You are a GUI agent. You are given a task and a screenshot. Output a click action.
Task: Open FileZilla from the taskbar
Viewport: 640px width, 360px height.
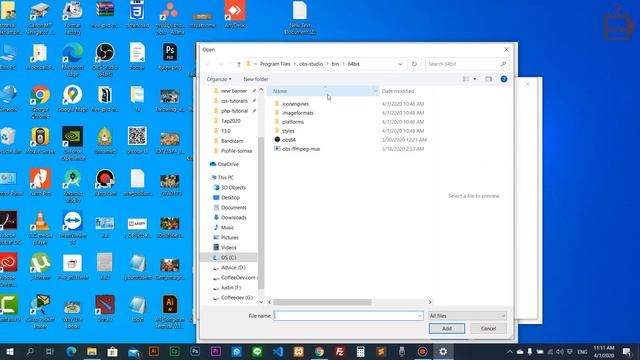point(340,351)
